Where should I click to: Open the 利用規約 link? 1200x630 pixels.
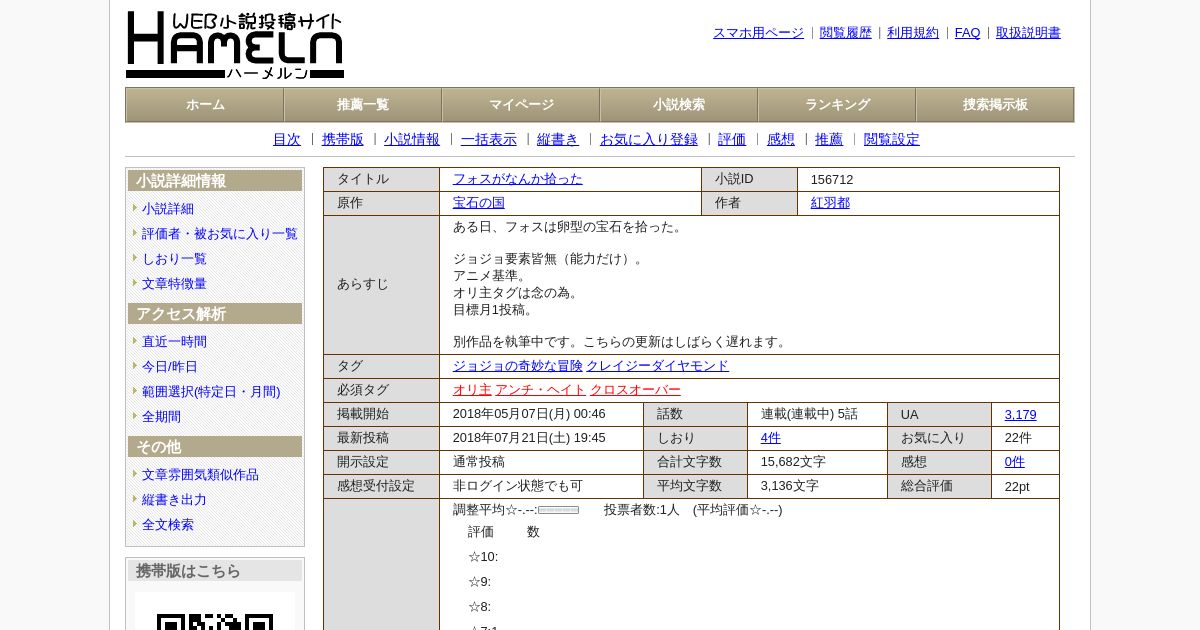[913, 33]
